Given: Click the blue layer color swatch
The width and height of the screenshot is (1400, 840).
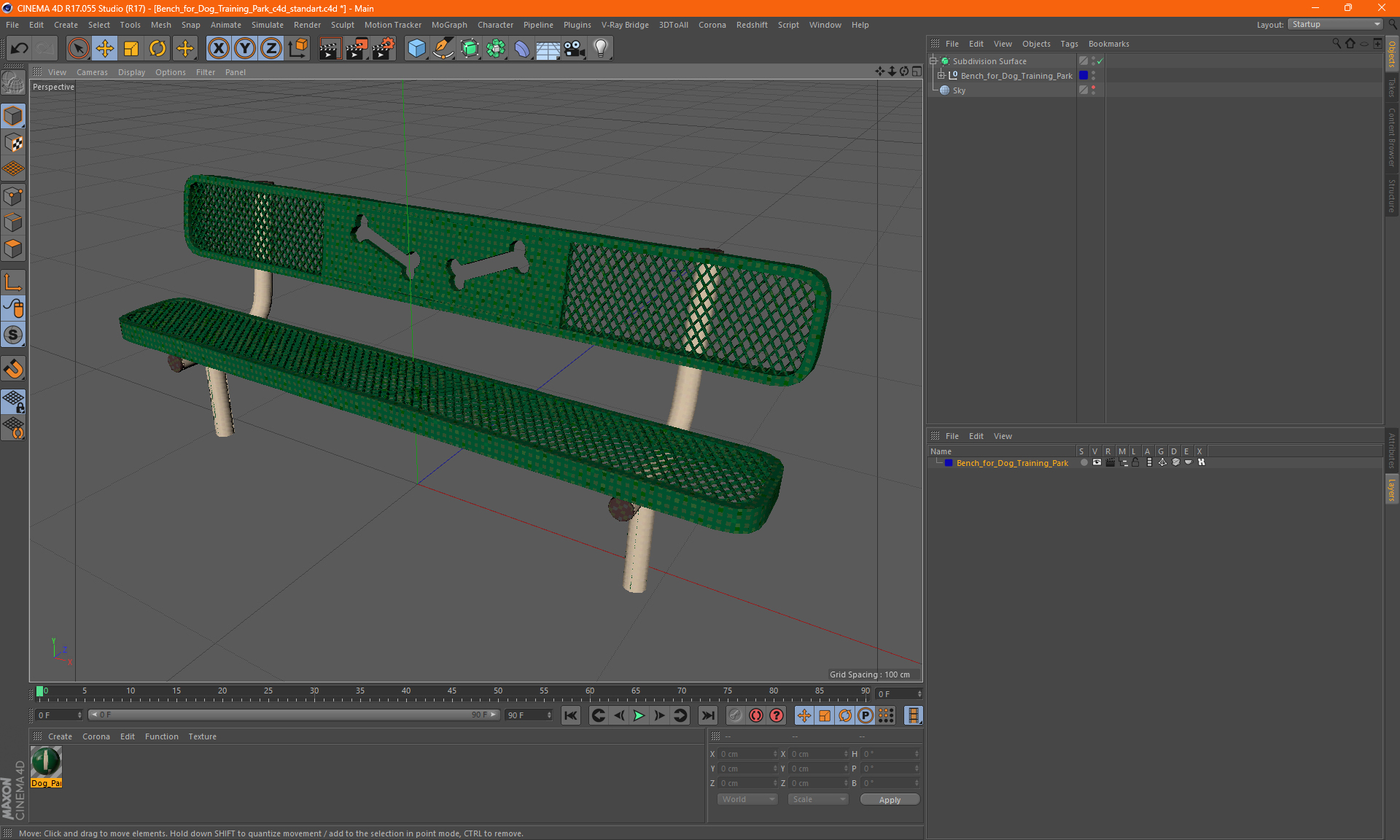Looking at the screenshot, I should (949, 463).
